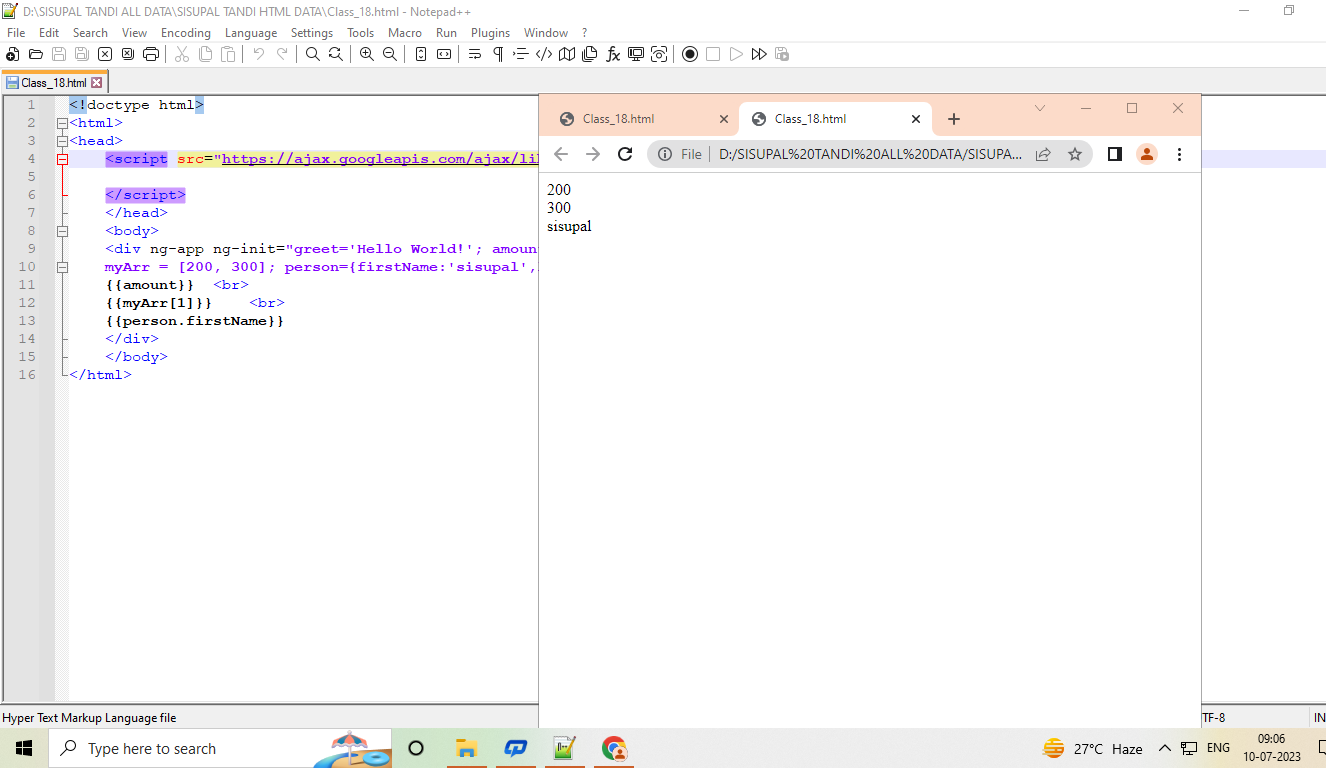Collapse the html tag fold on line 2
Image resolution: width=1326 pixels, height=768 pixels.
(x=62, y=123)
